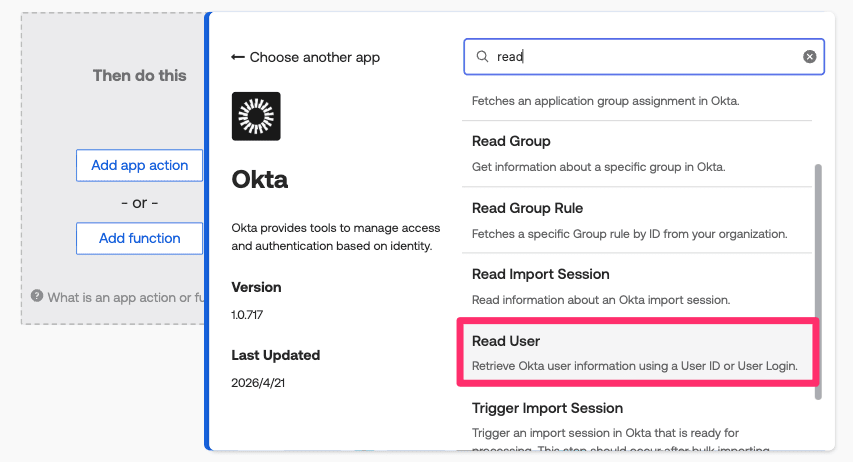
Task: Select the Read Group action
Action: [637, 152]
